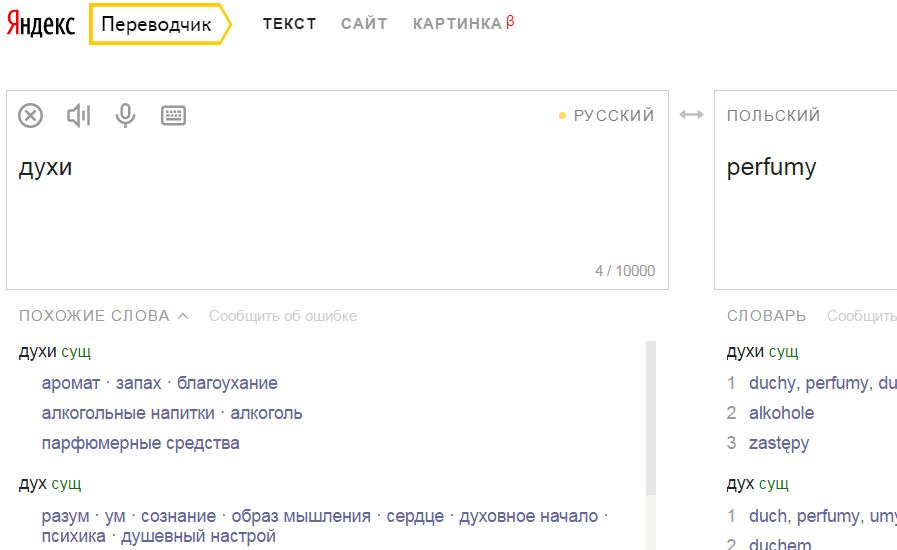Select the synonym сознание
Viewport: 897px width, 550px height.
(x=178, y=516)
